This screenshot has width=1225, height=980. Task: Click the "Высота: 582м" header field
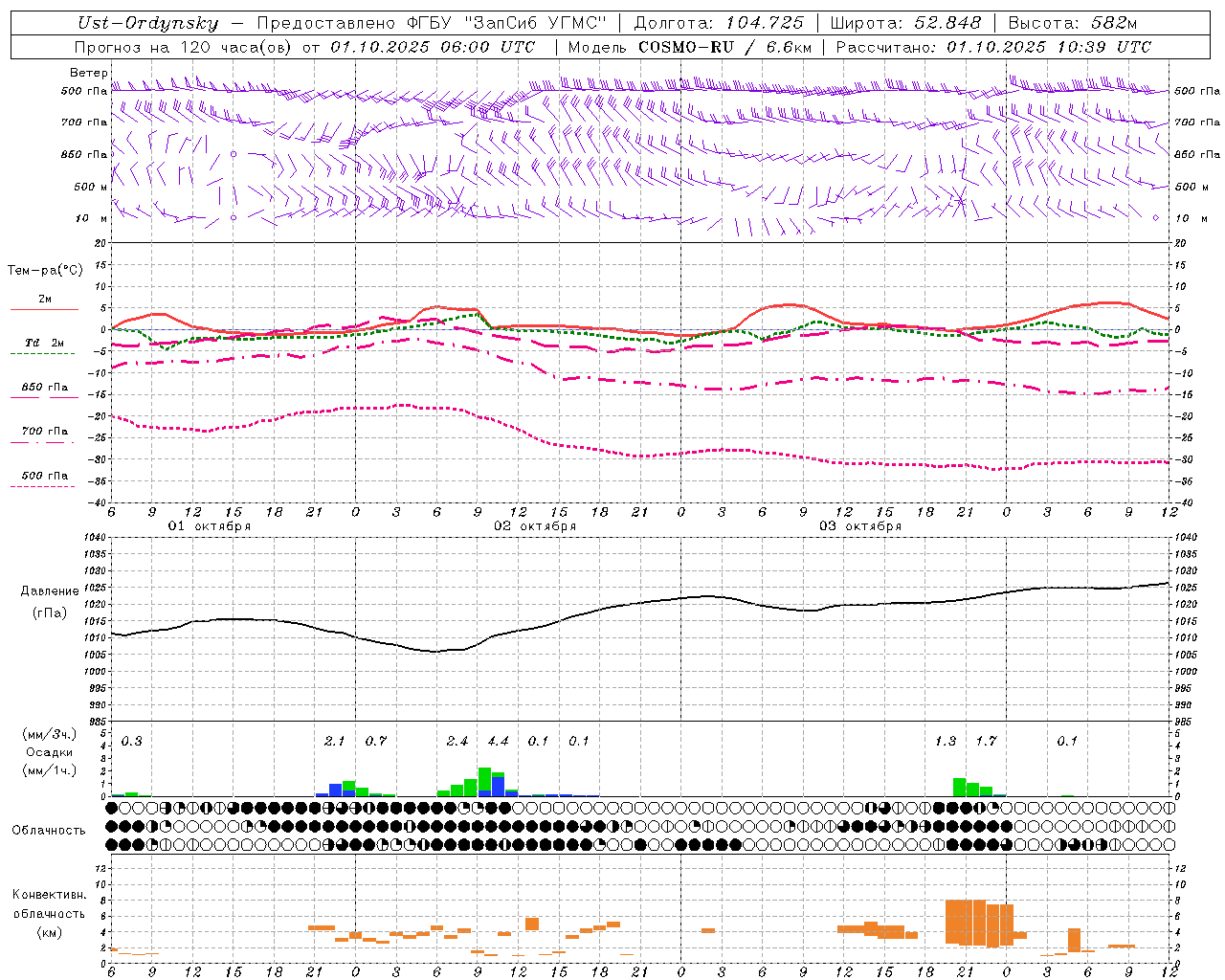click(1072, 24)
